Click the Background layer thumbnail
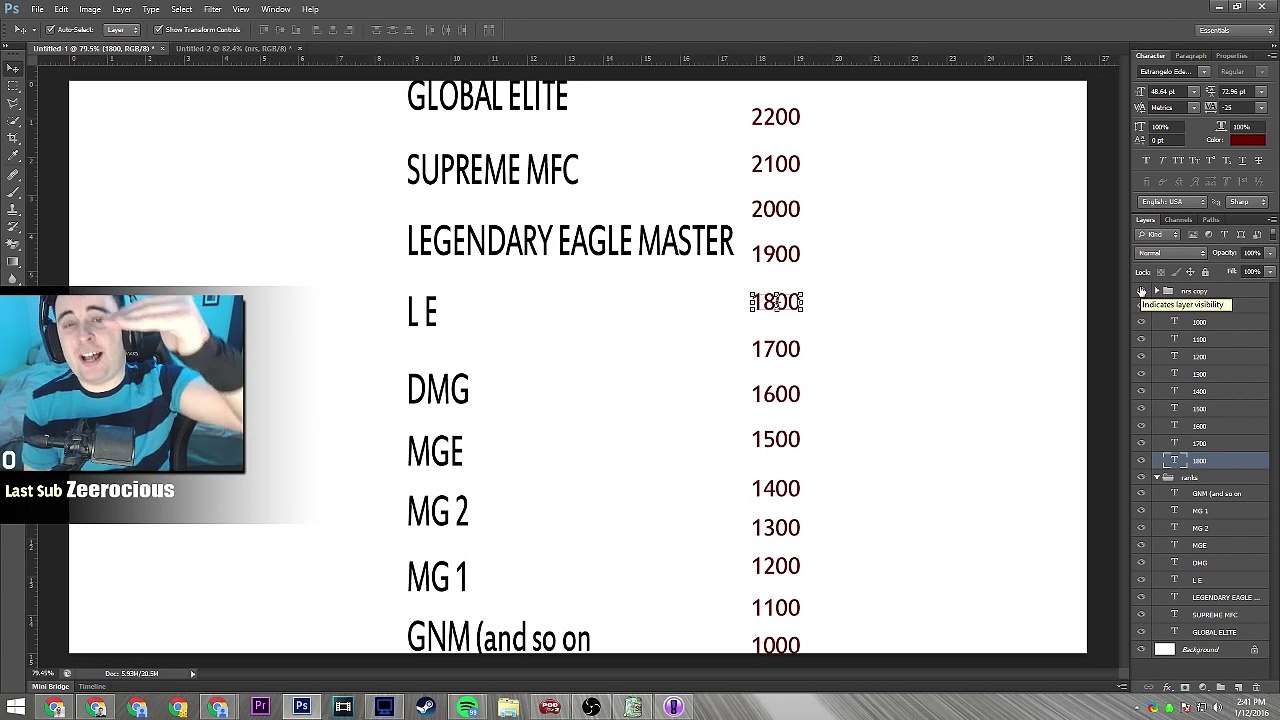 [1165, 649]
